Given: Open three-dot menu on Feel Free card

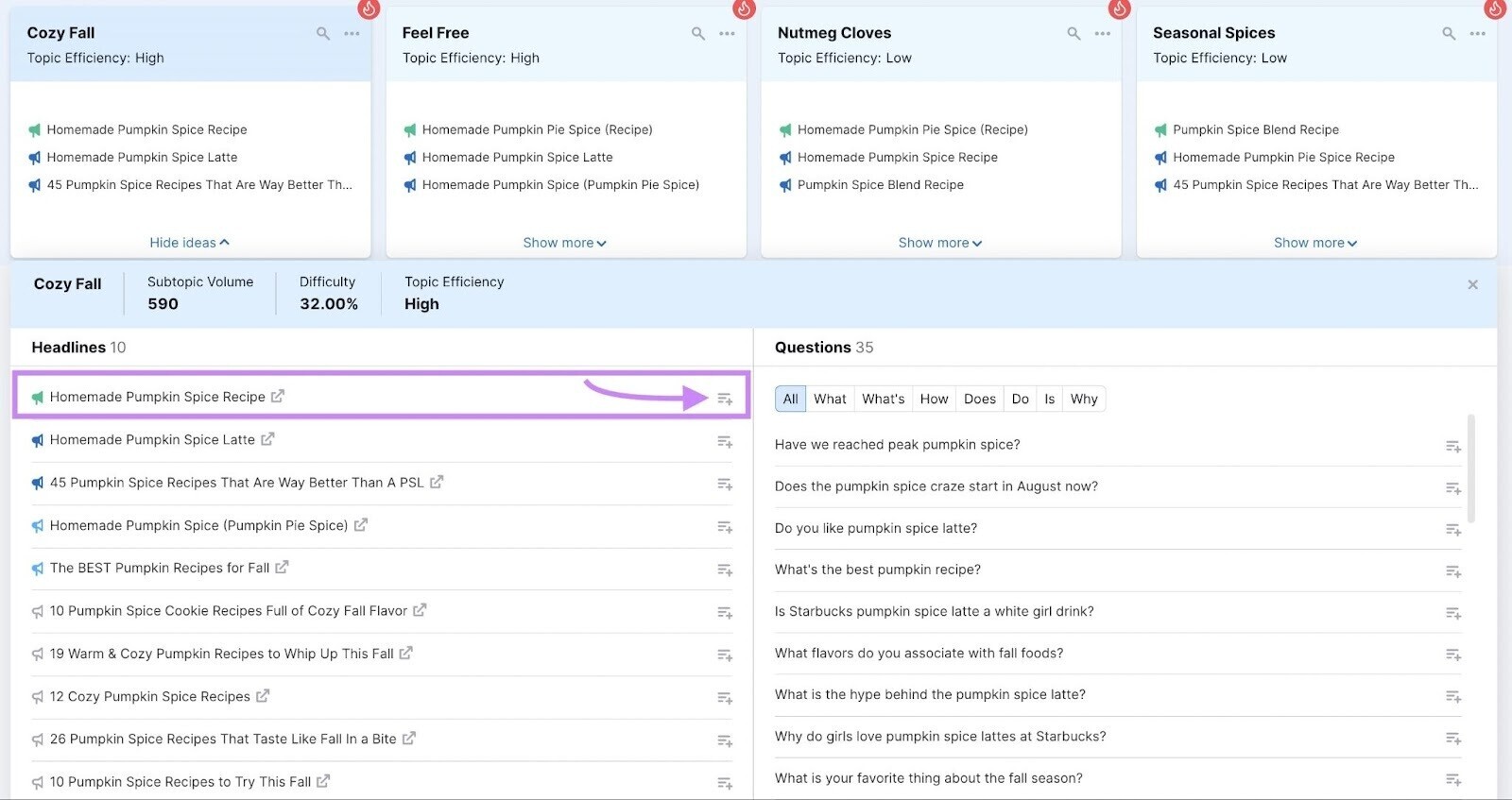Looking at the screenshot, I should [727, 34].
